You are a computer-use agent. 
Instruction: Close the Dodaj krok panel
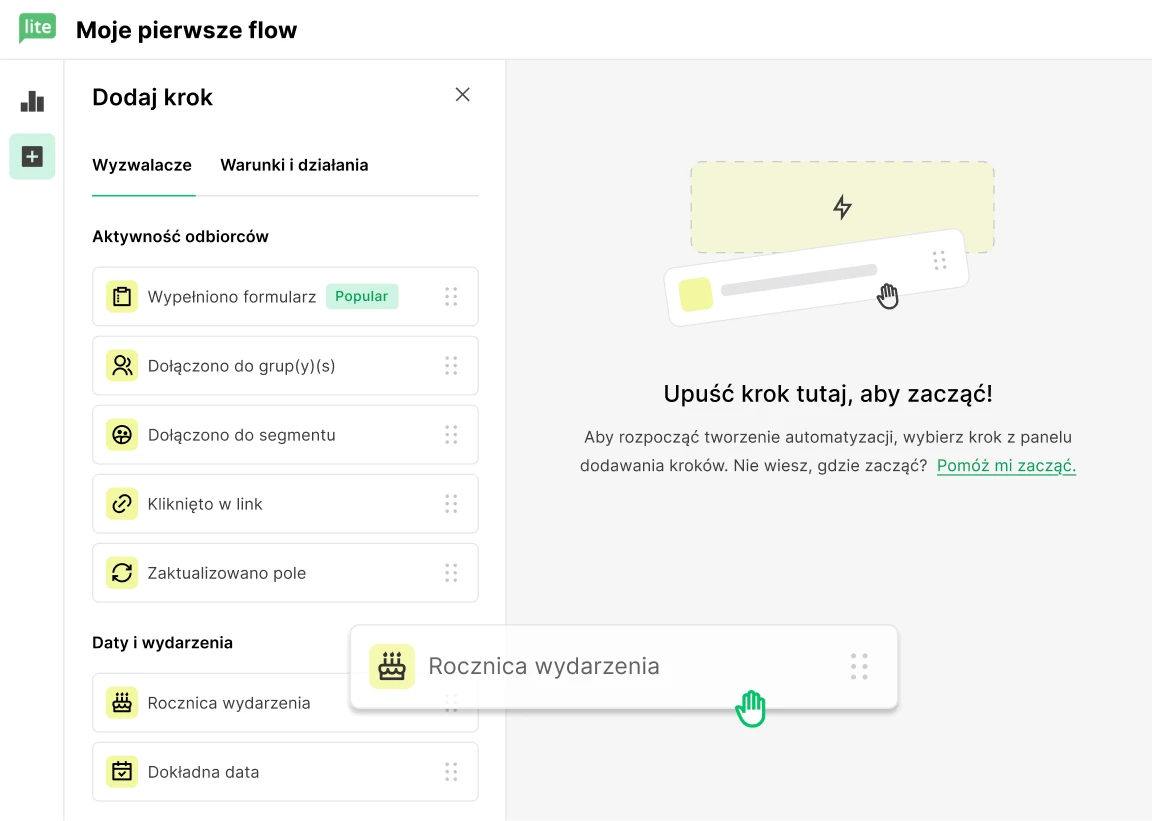point(462,95)
